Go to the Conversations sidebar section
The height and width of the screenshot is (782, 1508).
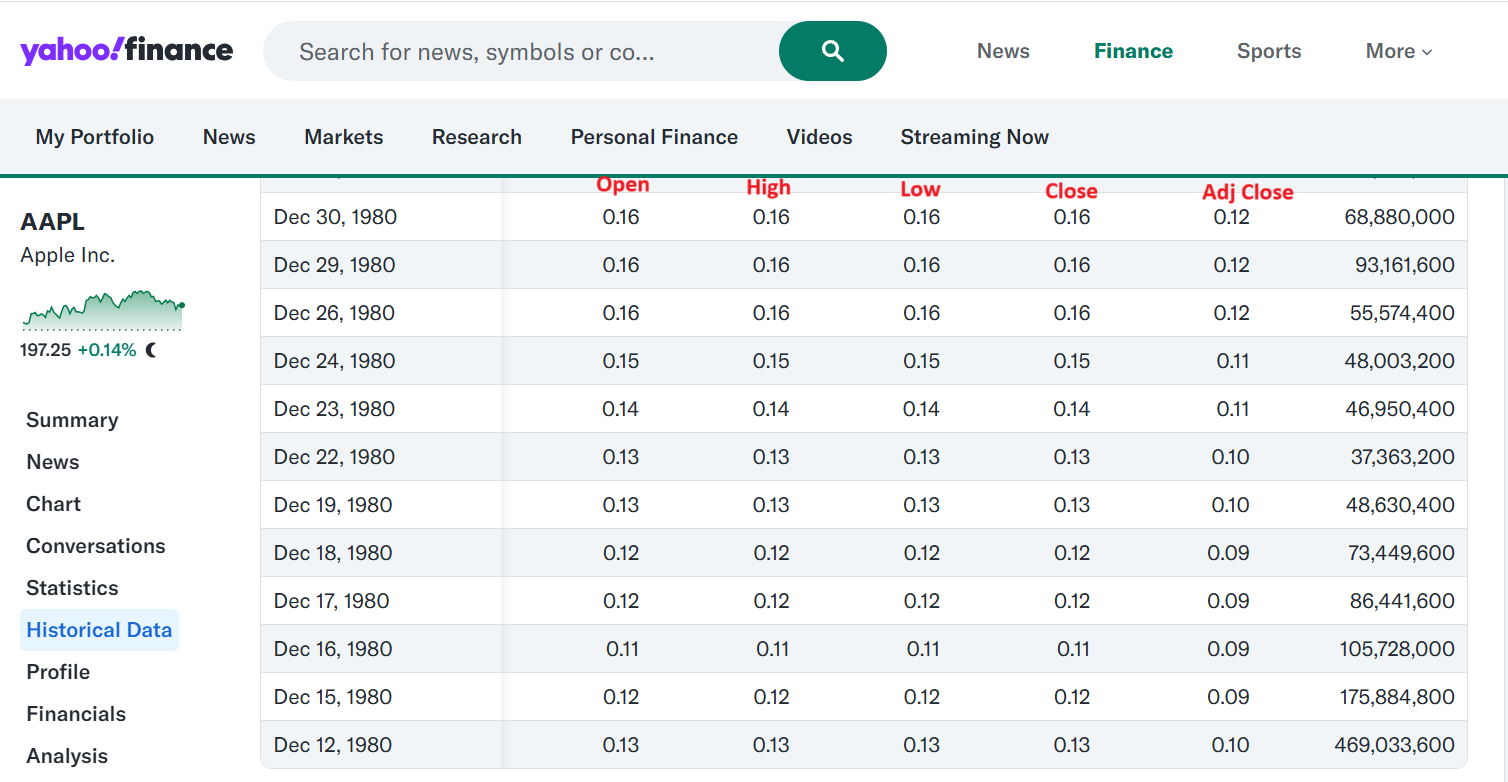(96, 546)
